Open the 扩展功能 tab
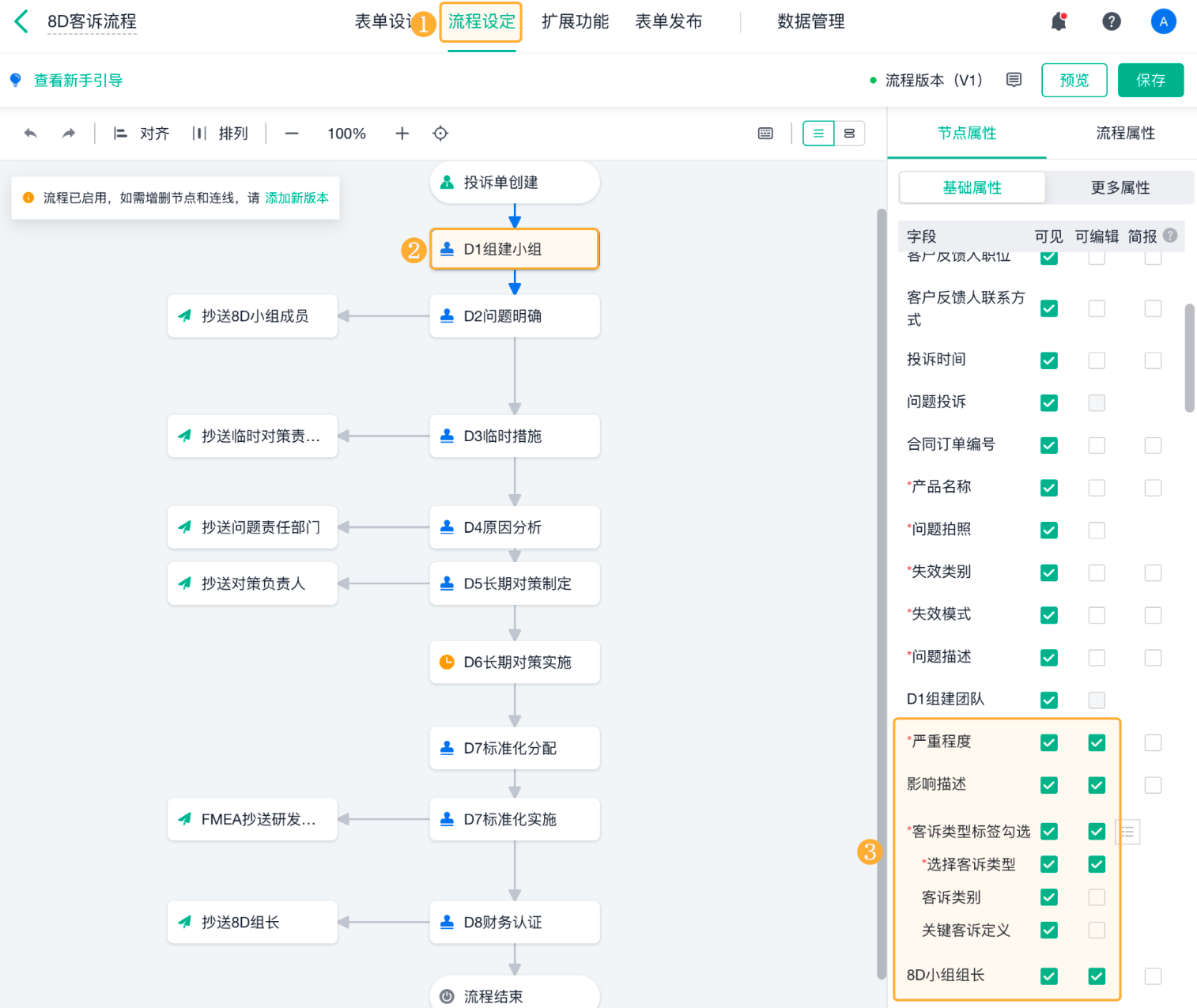Screen dimensions: 1197x1008 point(575,21)
